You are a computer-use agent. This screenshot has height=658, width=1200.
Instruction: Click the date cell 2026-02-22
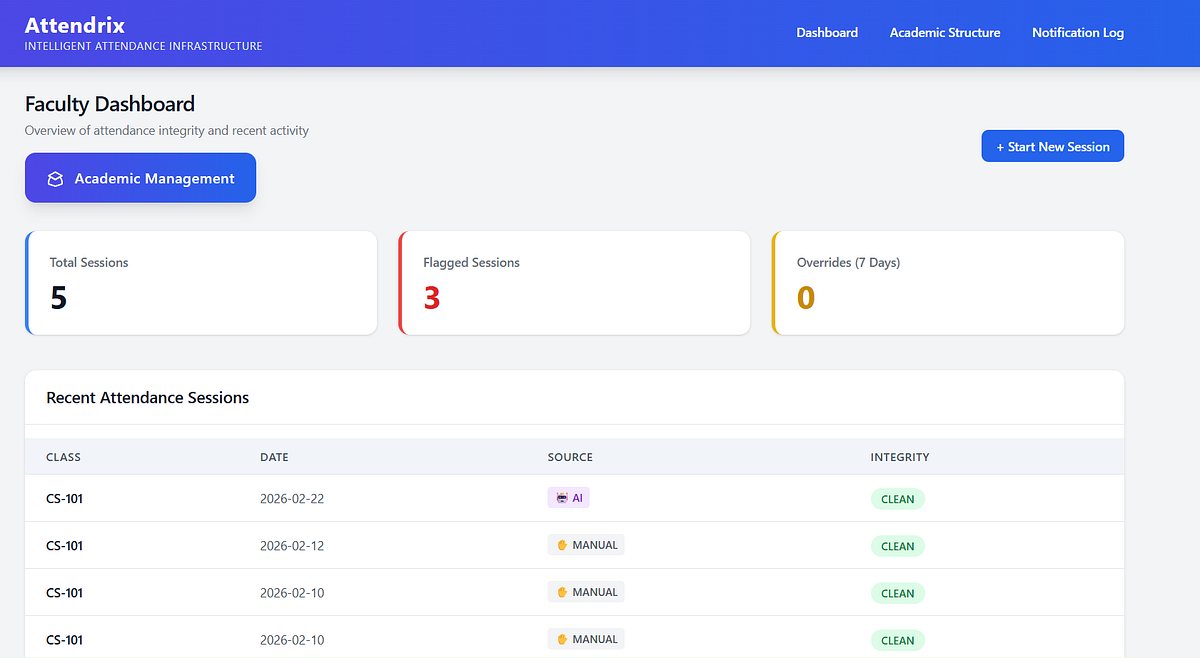(x=292, y=499)
